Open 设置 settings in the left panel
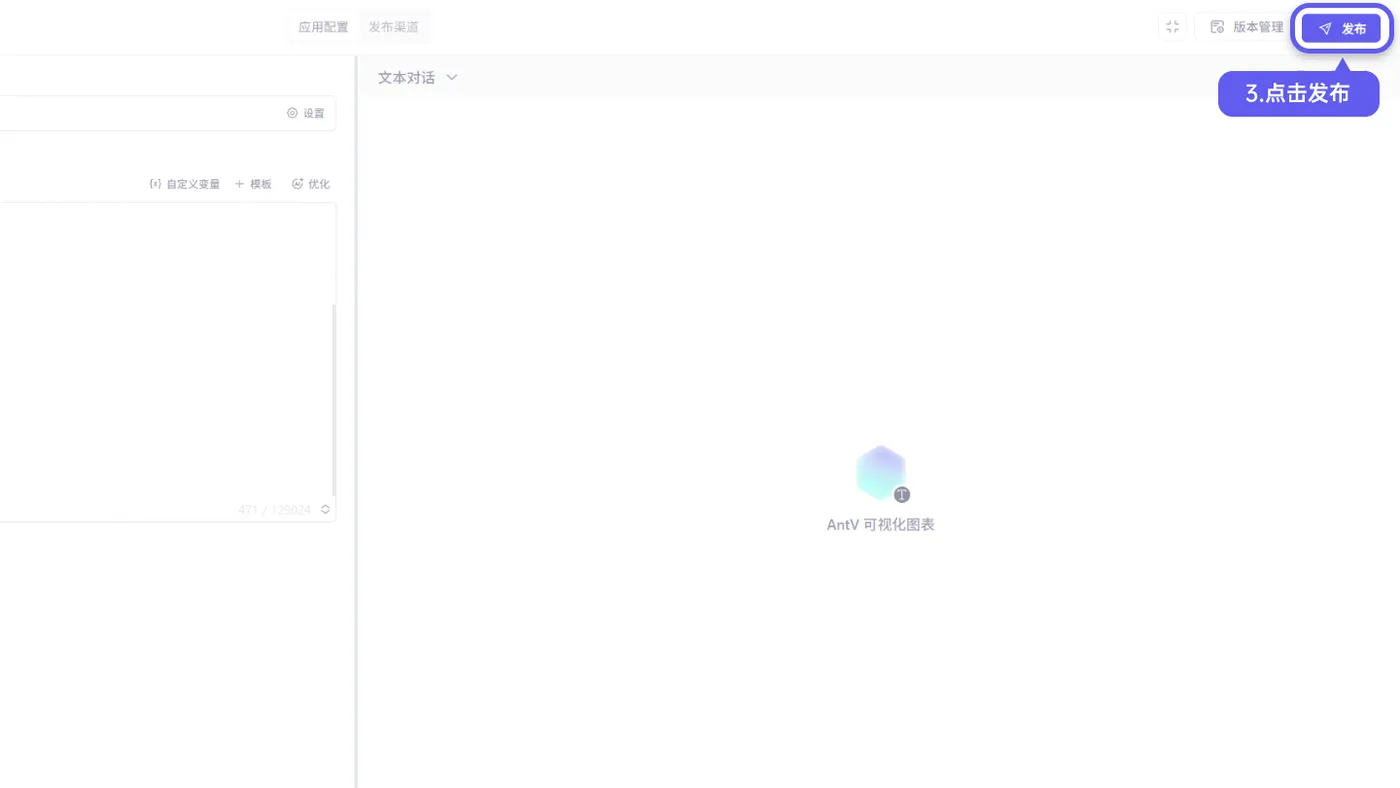 coord(306,113)
